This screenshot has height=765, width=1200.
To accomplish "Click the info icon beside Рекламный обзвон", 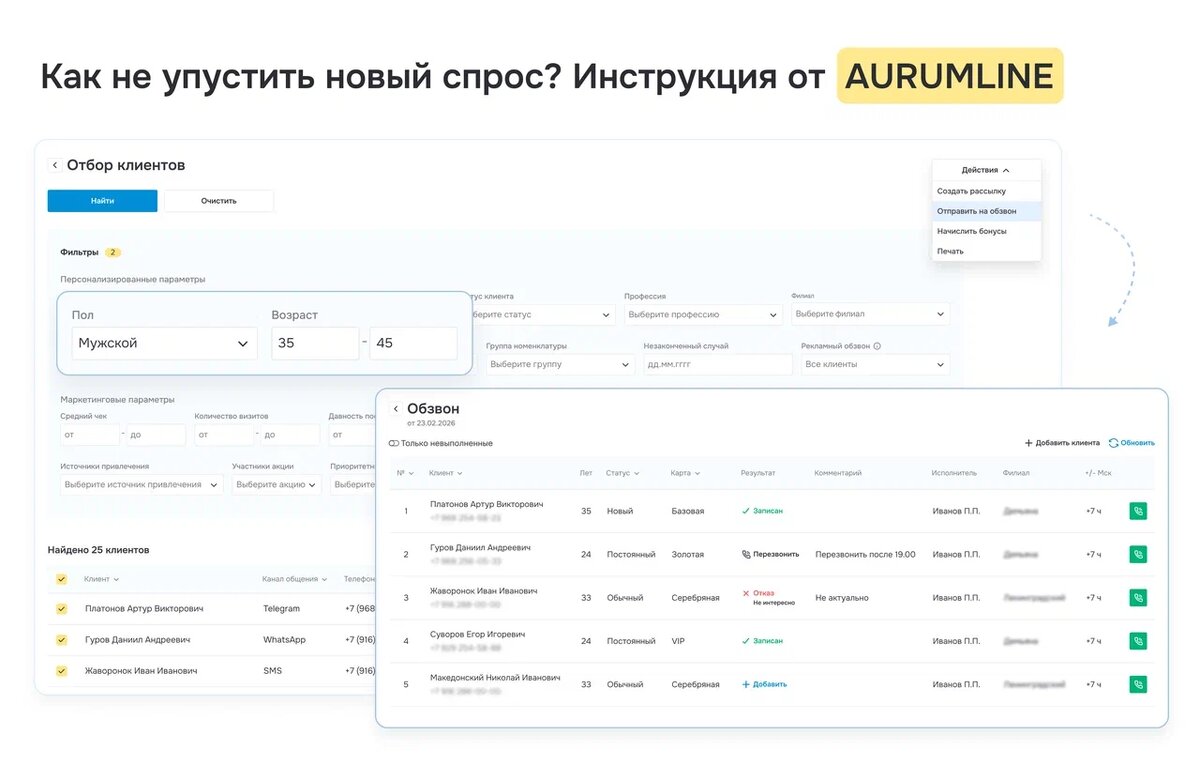I will 877,347.
